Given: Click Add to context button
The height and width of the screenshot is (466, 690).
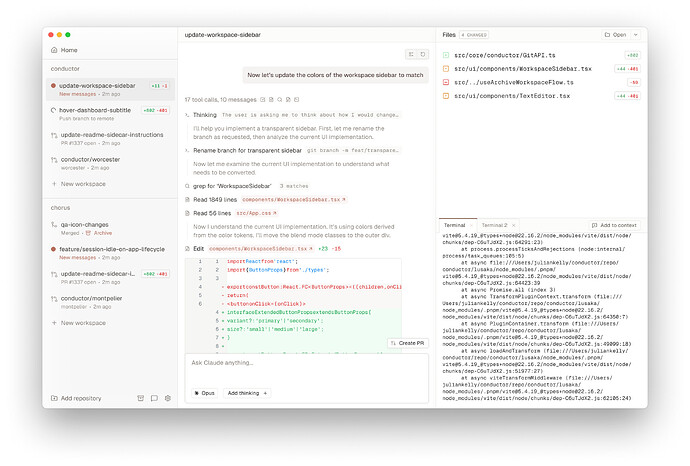Looking at the screenshot, I should click(614, 225).
